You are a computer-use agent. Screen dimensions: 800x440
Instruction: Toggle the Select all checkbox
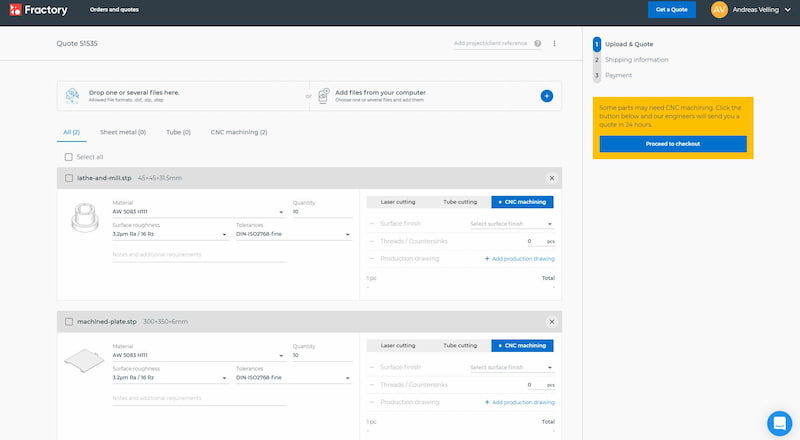pos(68,157)
